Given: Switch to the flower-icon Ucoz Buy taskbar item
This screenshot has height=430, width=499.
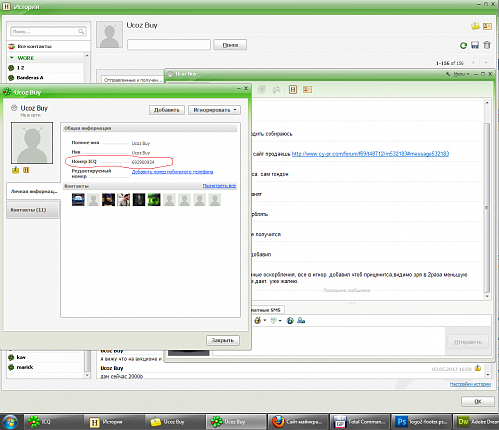Looking at the screenshot, I should pos(236,422).
